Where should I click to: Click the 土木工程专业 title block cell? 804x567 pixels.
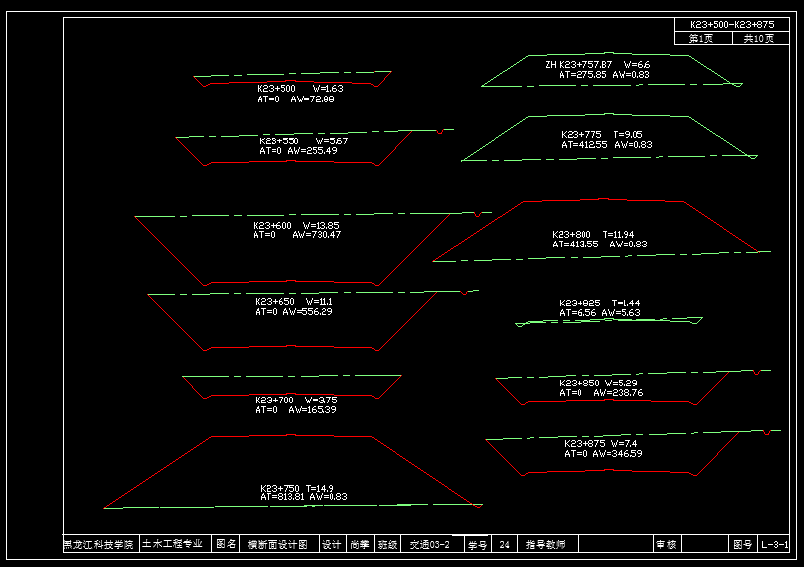(x=173, y=545)
